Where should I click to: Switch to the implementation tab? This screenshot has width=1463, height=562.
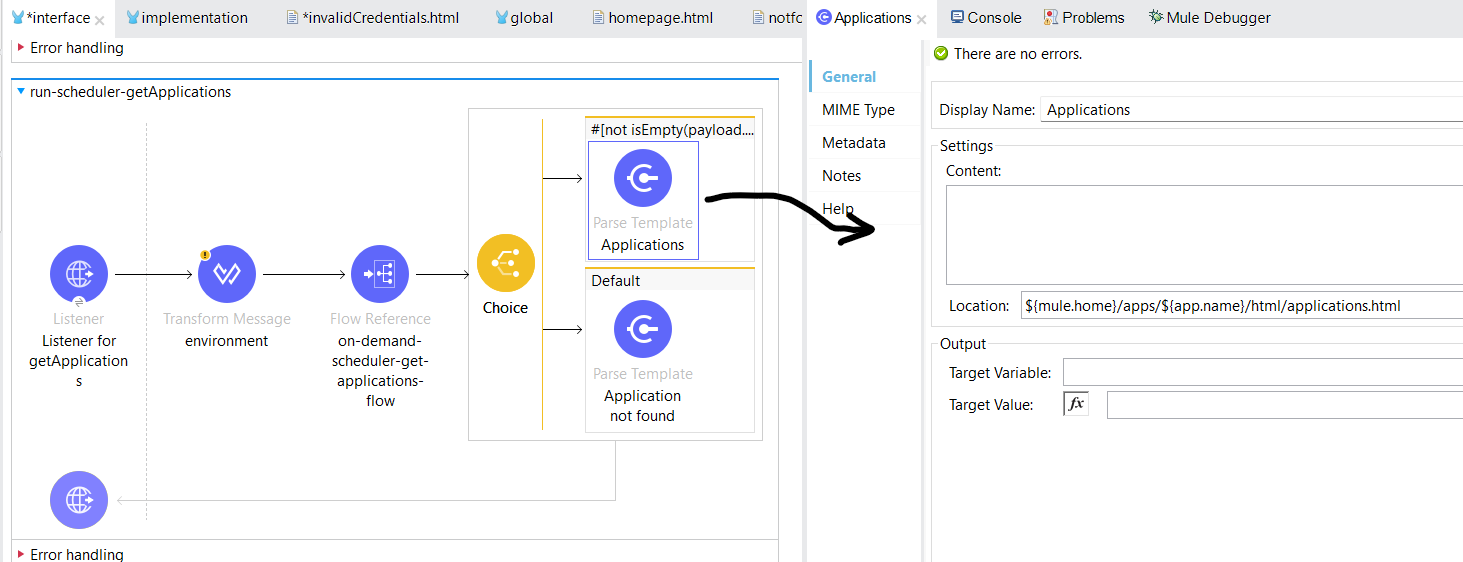coord(194,18)
